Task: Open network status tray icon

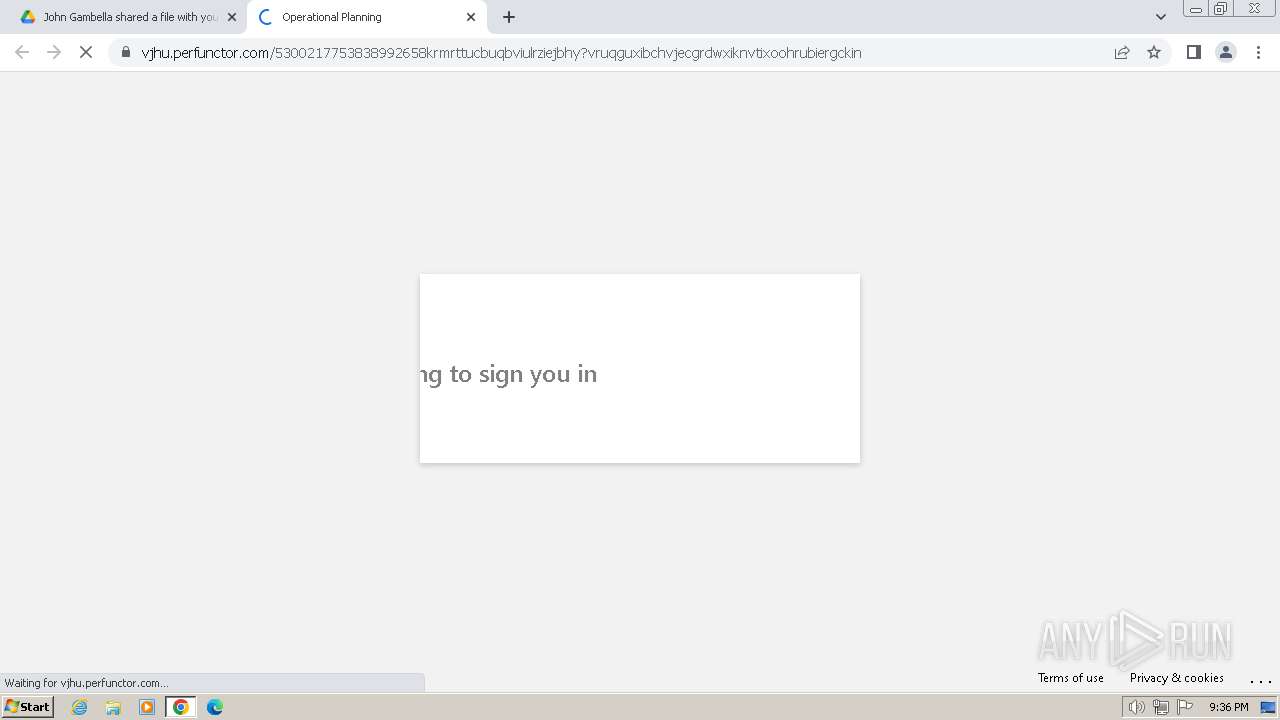Action: click(1160, 707)
